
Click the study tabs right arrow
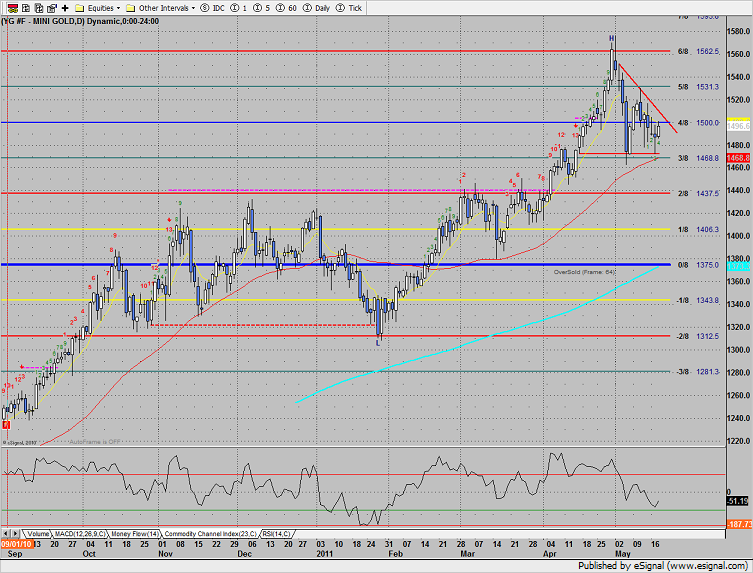[15, 534]
